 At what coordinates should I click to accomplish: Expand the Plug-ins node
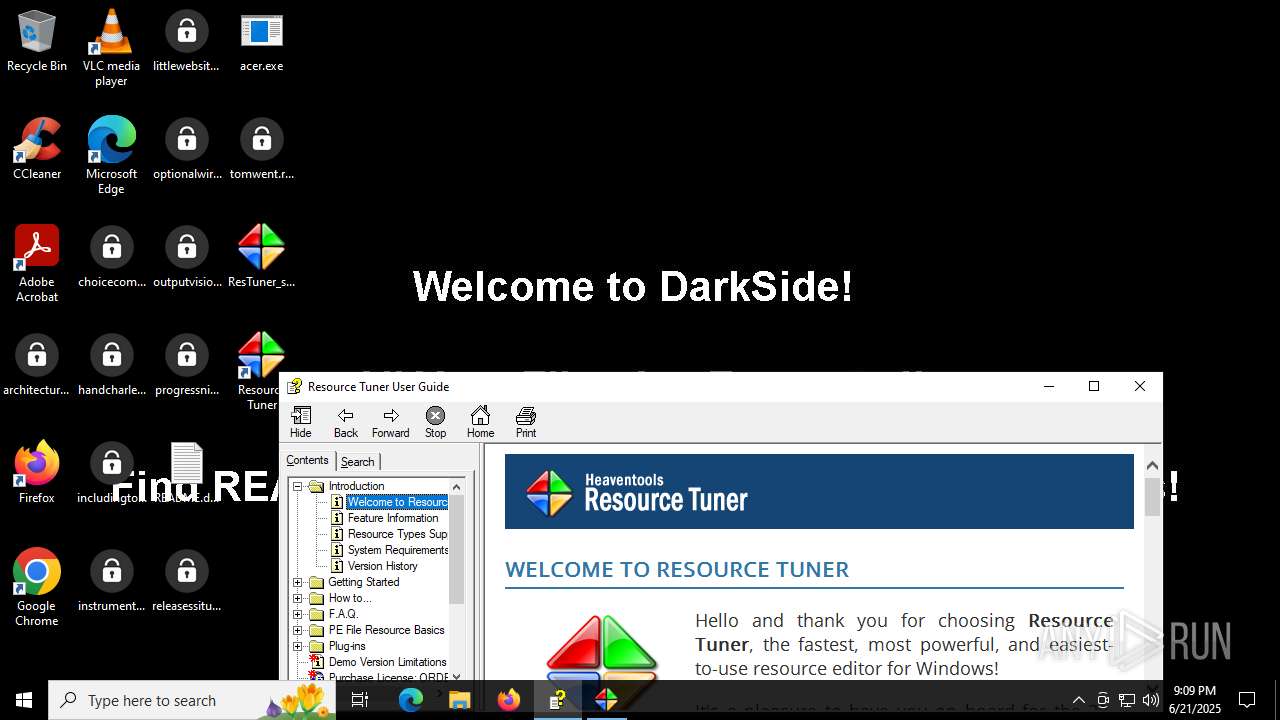pyautogui.click(x=297, y=646)
